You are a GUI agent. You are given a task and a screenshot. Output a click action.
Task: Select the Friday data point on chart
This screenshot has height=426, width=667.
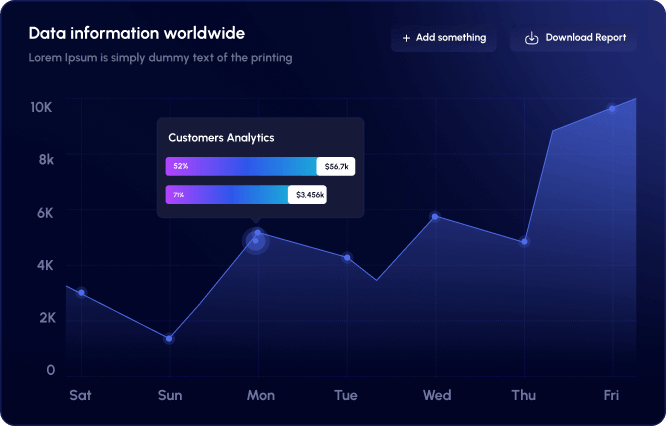tap(612, 109)
